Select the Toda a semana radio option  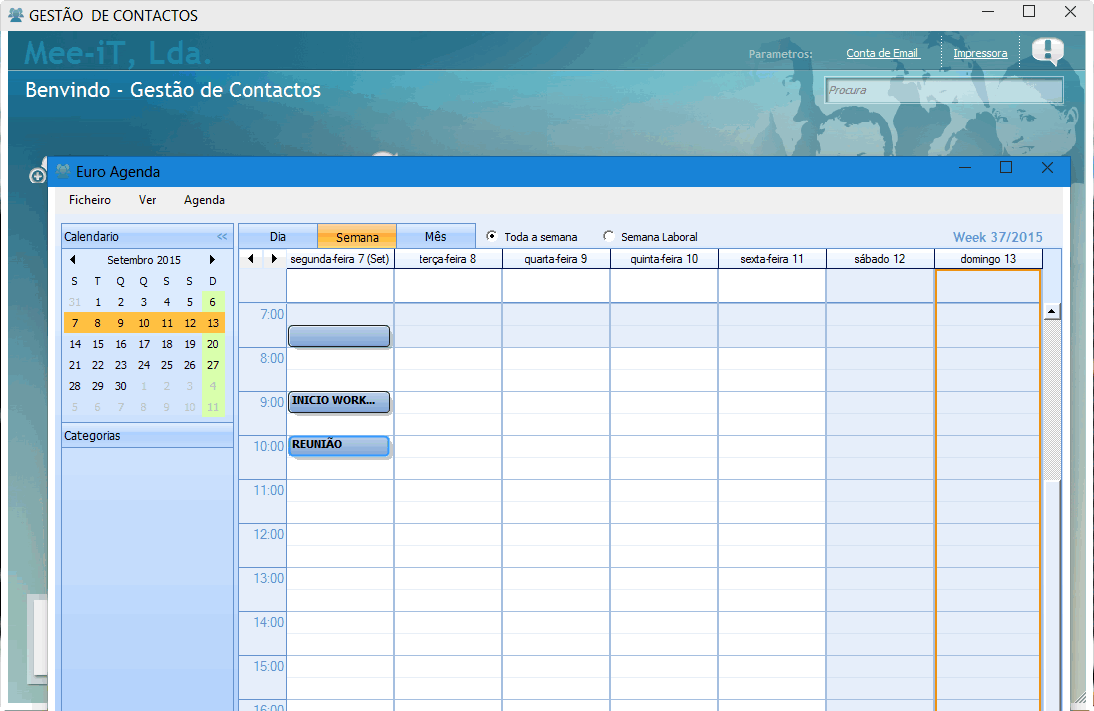coord(491,237)
